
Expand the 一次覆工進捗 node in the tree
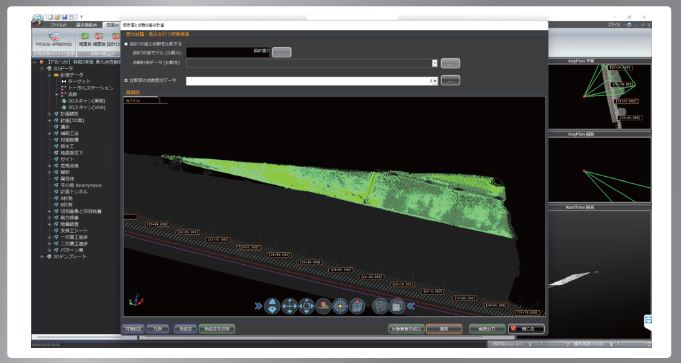[x=50, y=237]
